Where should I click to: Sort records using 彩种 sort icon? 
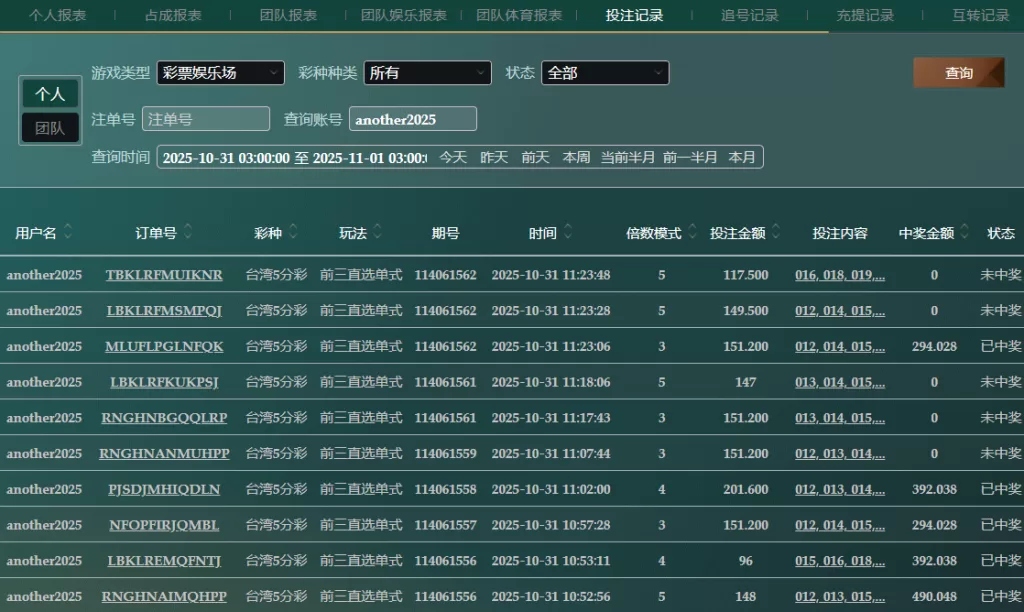(292, 232)
